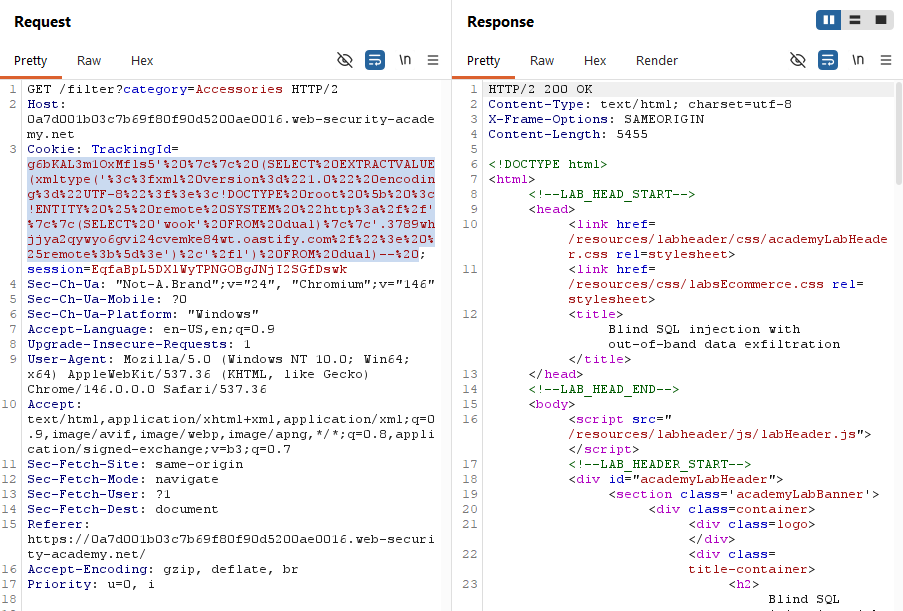This screenshot has width=903, height=611.
Task: Click the Sec-Ch-Ua-Platform header
Action: [x=143, y=314]
